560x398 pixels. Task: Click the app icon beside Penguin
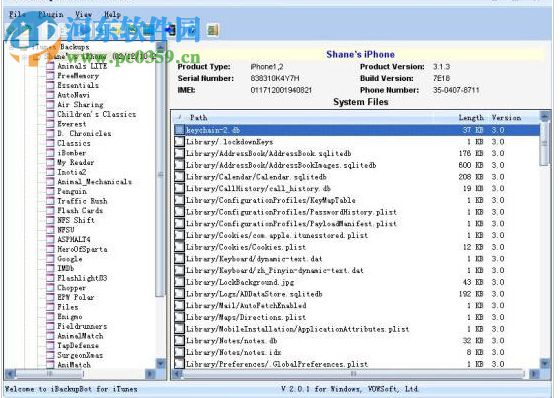[x=51, y=191]
